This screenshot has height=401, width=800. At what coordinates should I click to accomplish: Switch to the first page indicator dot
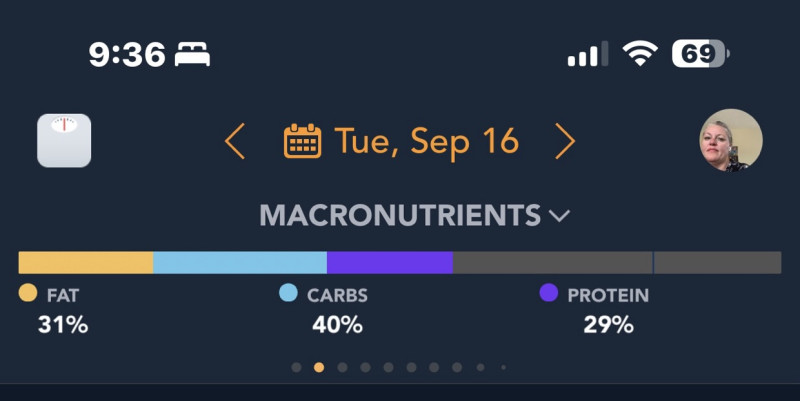(x=296, y=367)
